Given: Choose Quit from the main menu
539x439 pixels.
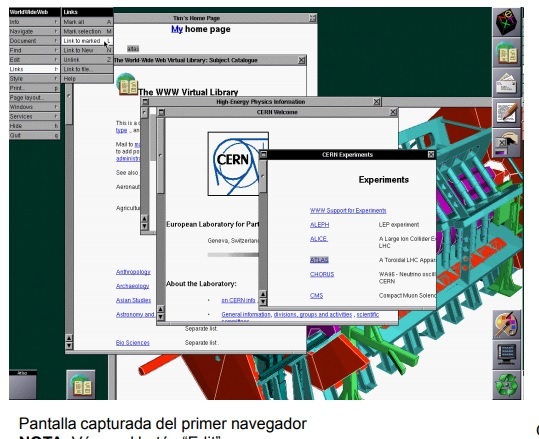Looking at the screenshot, I should pyautogui.click(x=34, y=135).
